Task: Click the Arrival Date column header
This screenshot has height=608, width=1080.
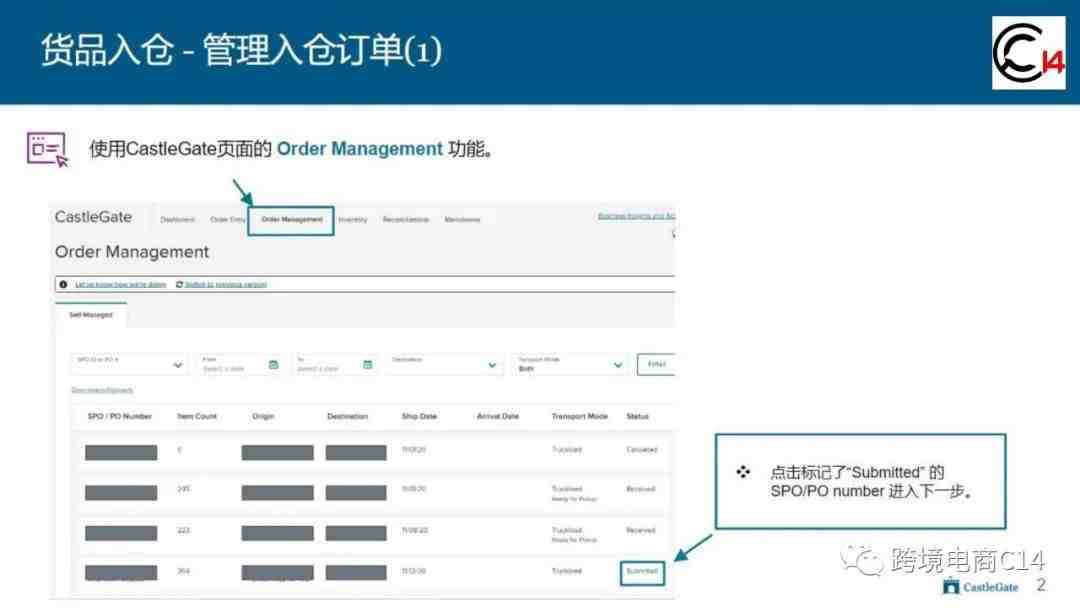Action: pos(497,417)
